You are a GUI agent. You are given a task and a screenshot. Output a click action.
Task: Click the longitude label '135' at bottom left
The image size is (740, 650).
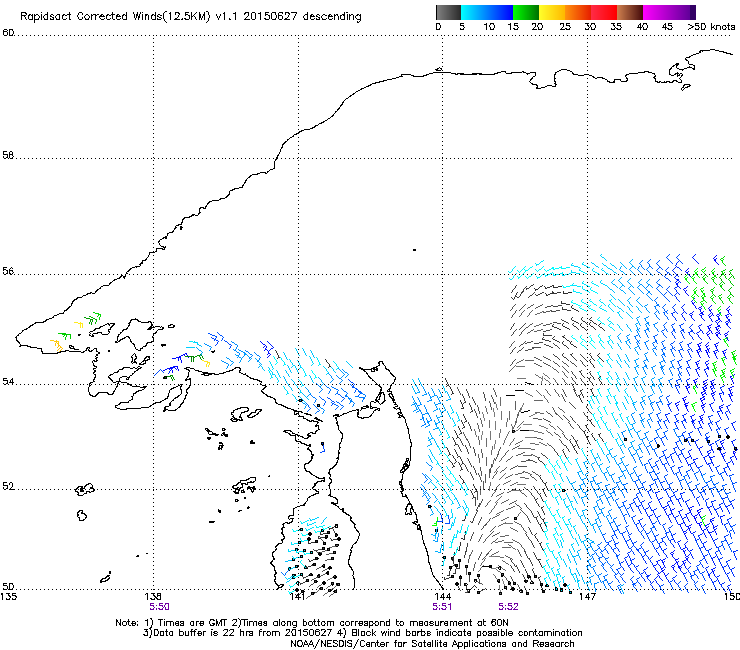click(8, 596)
